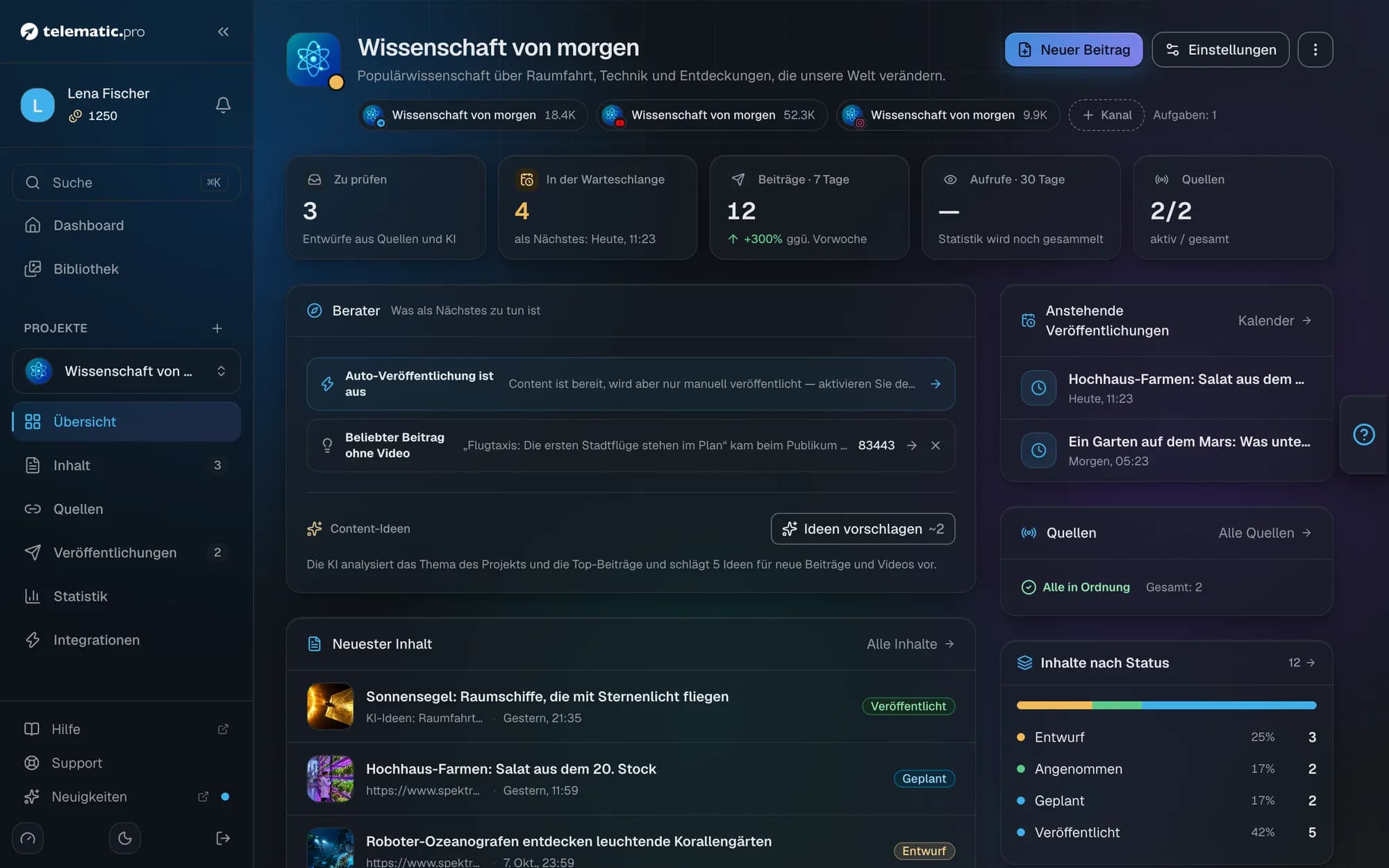
Task: Click the Suche search field
Action: pyautogui.click(x=126, y=183)
